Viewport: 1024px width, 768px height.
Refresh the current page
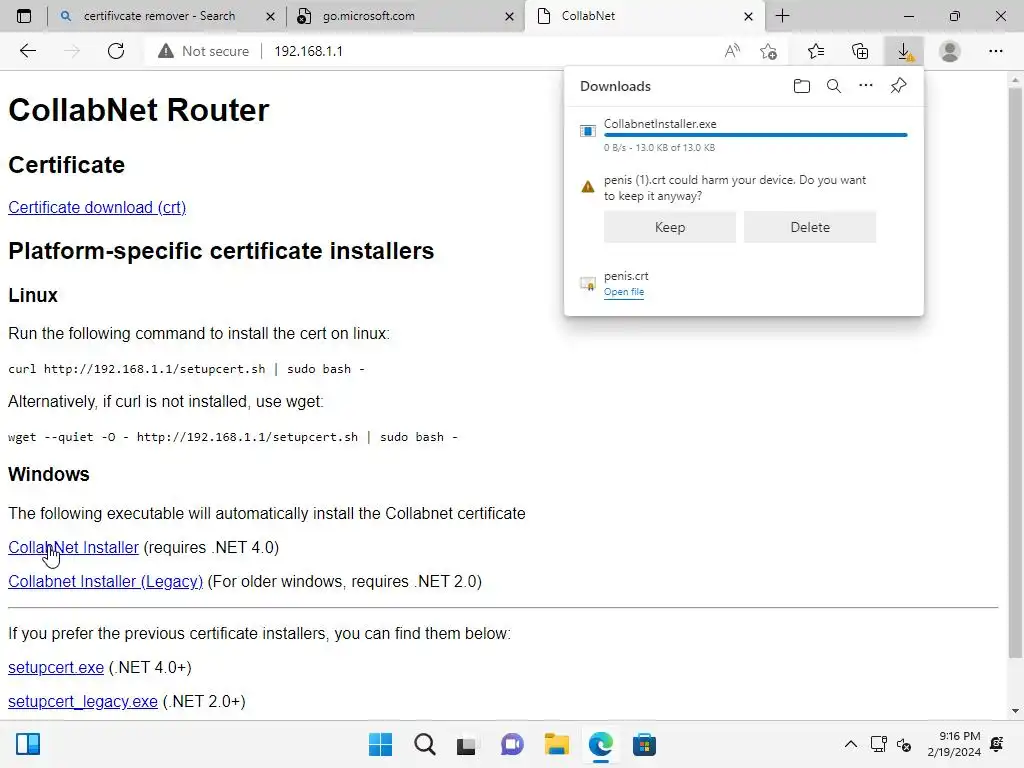[116, 51]
